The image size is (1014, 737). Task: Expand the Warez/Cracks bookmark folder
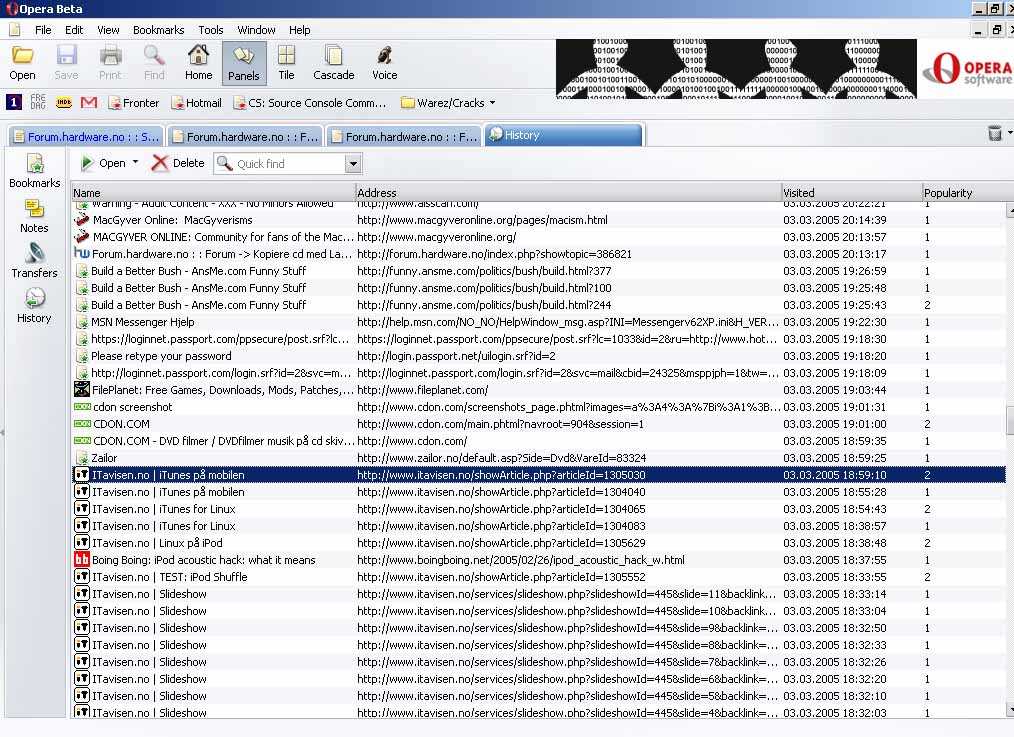(448, 102)
